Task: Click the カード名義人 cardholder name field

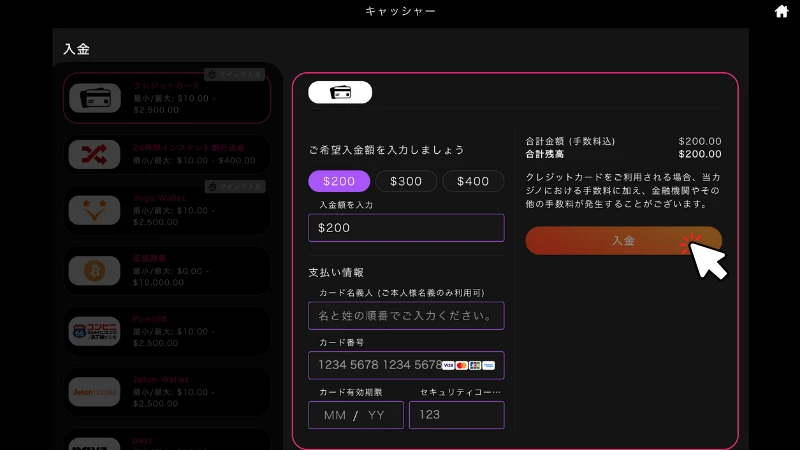Action: 406,316
